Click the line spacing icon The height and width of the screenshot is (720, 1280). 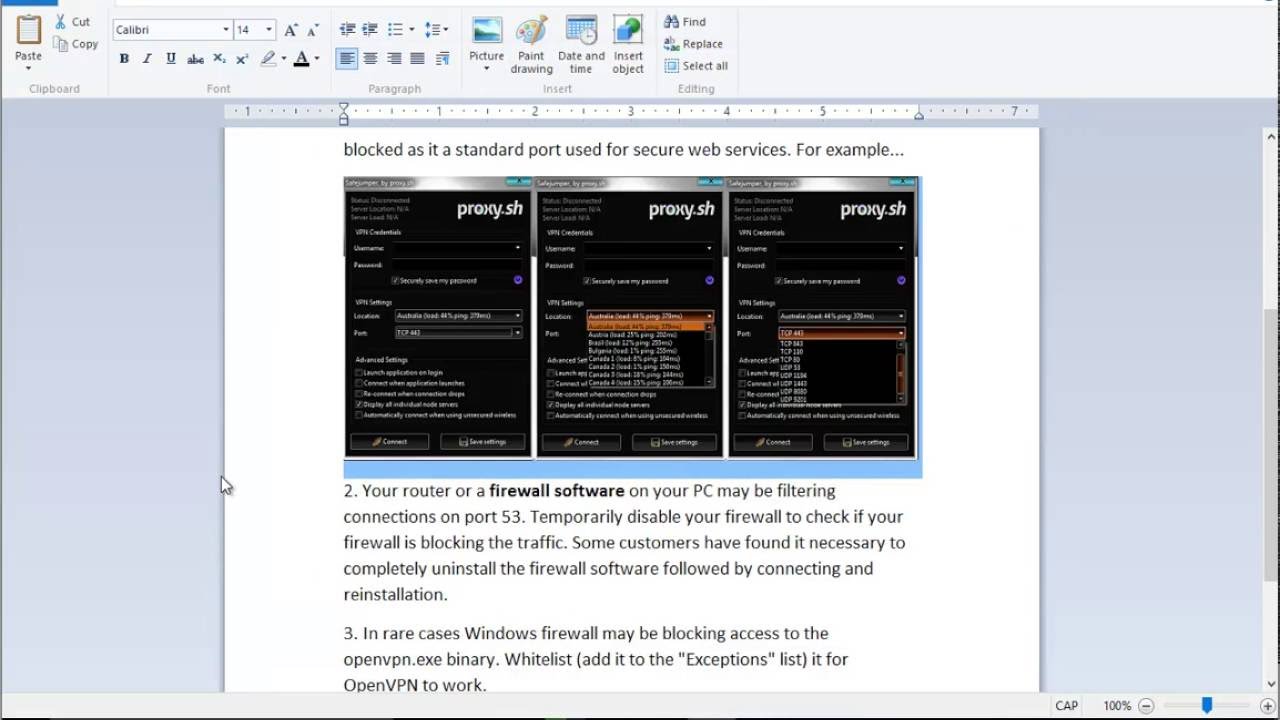coord(432,30)
